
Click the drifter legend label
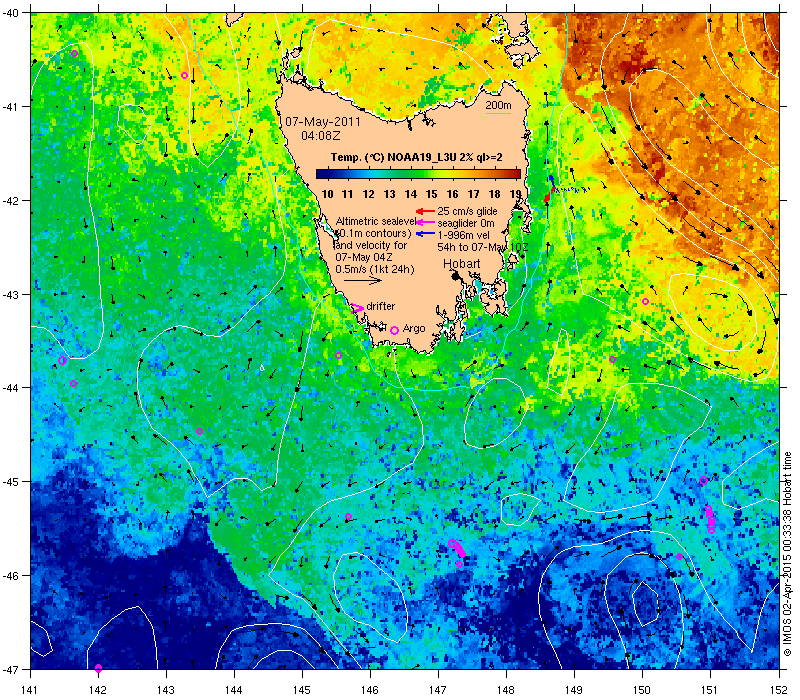[x=381, y=306]
